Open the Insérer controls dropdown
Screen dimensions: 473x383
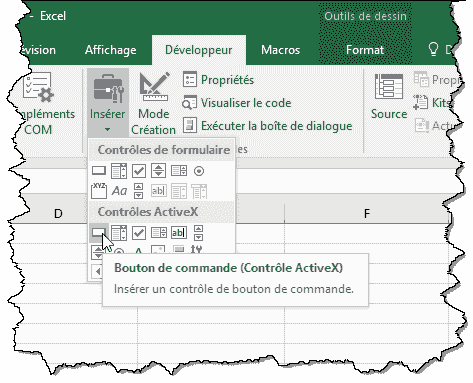107,103
